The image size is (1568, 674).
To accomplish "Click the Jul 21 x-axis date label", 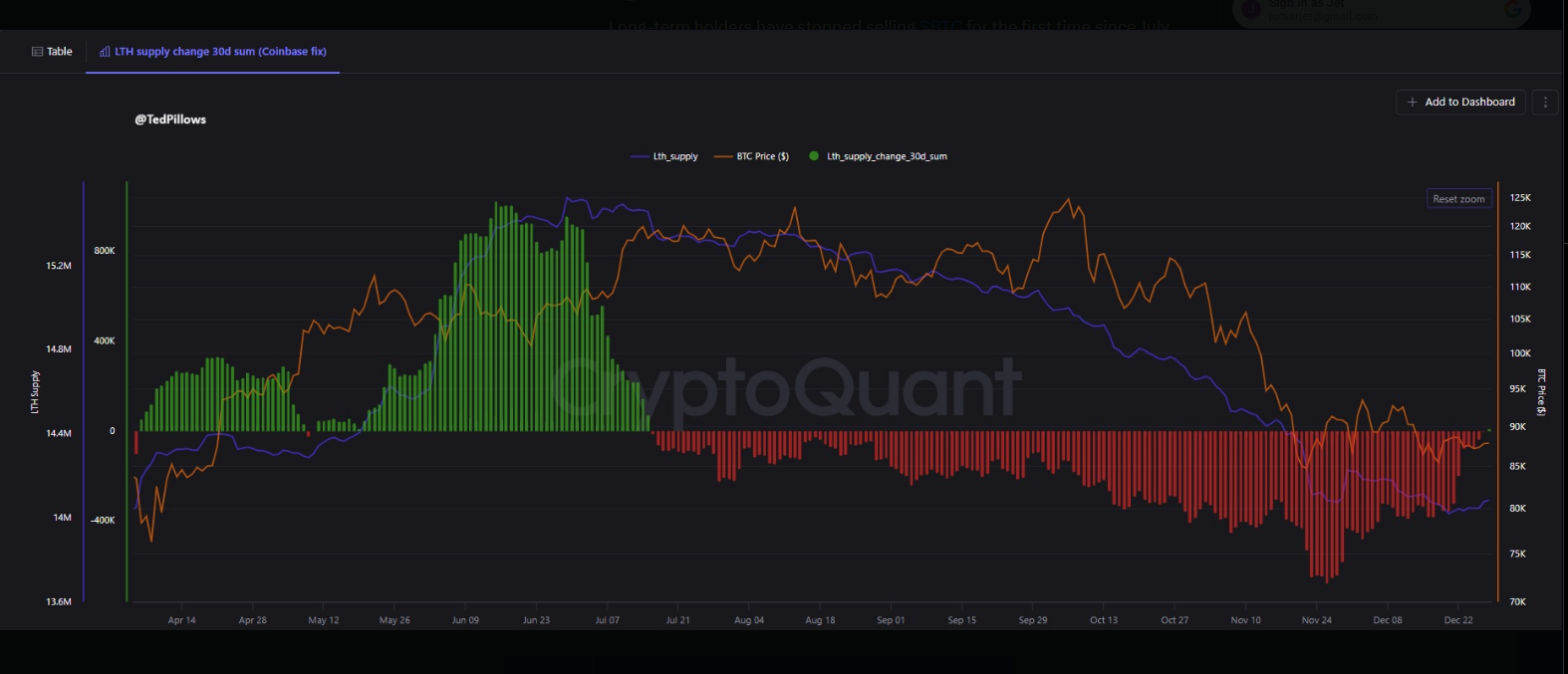I will pos(677,620).
